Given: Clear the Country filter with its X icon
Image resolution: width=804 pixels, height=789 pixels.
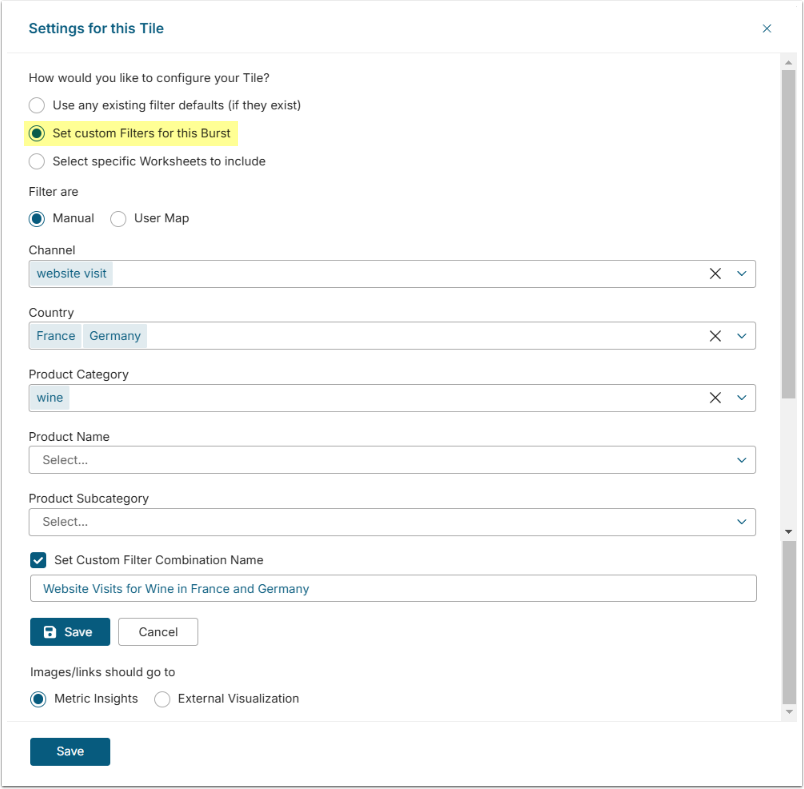Looking at the screenshot, I should [x=715, y=336].
